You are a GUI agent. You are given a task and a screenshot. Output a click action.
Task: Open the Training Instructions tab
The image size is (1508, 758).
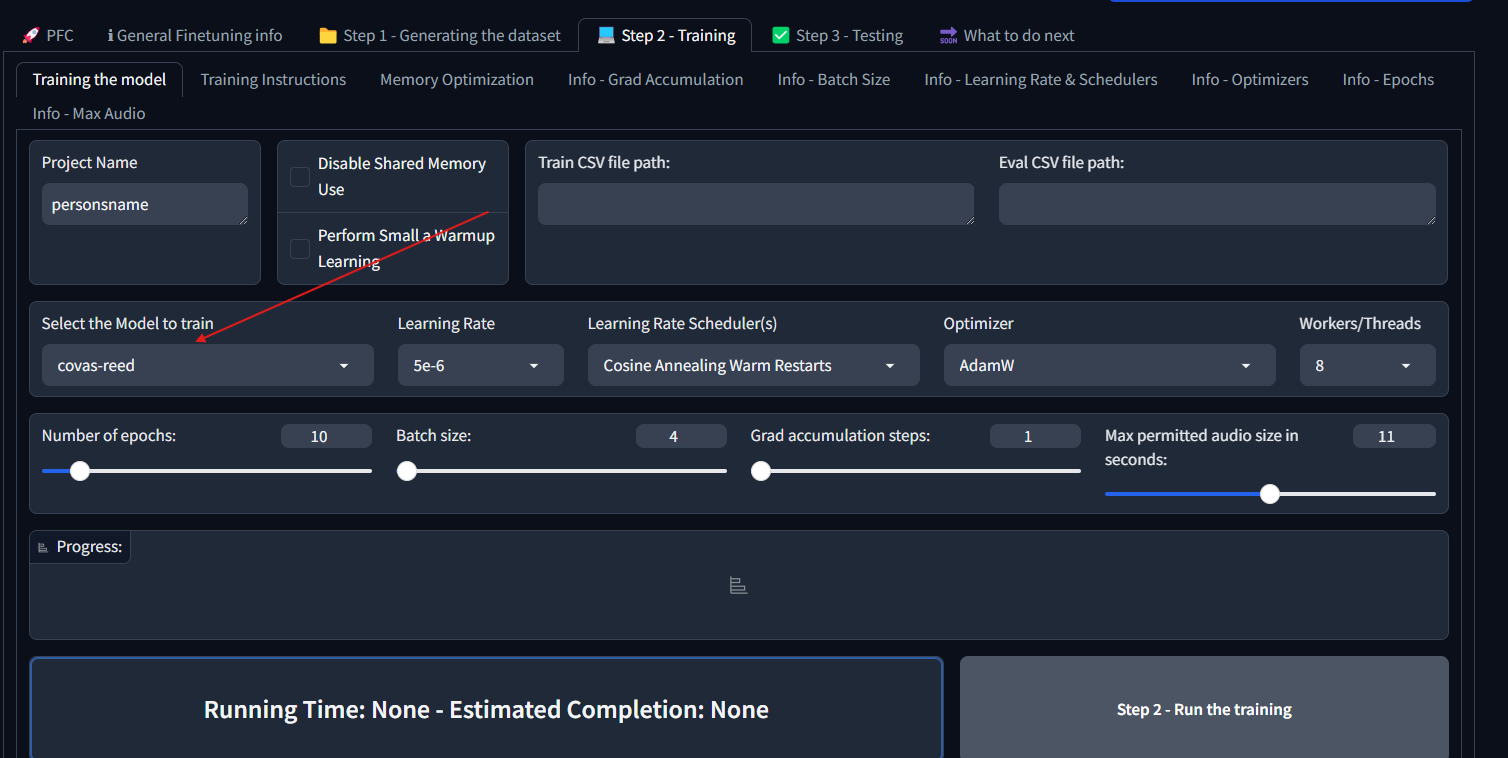(x=273, y=80)
